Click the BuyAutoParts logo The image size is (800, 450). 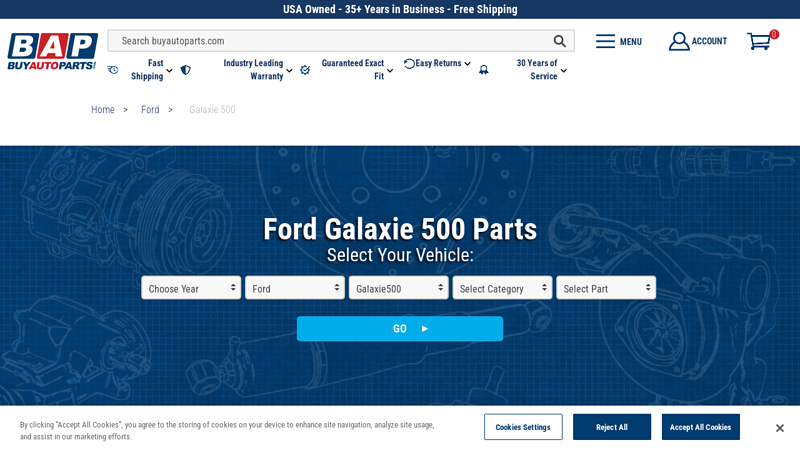point(52,51)
